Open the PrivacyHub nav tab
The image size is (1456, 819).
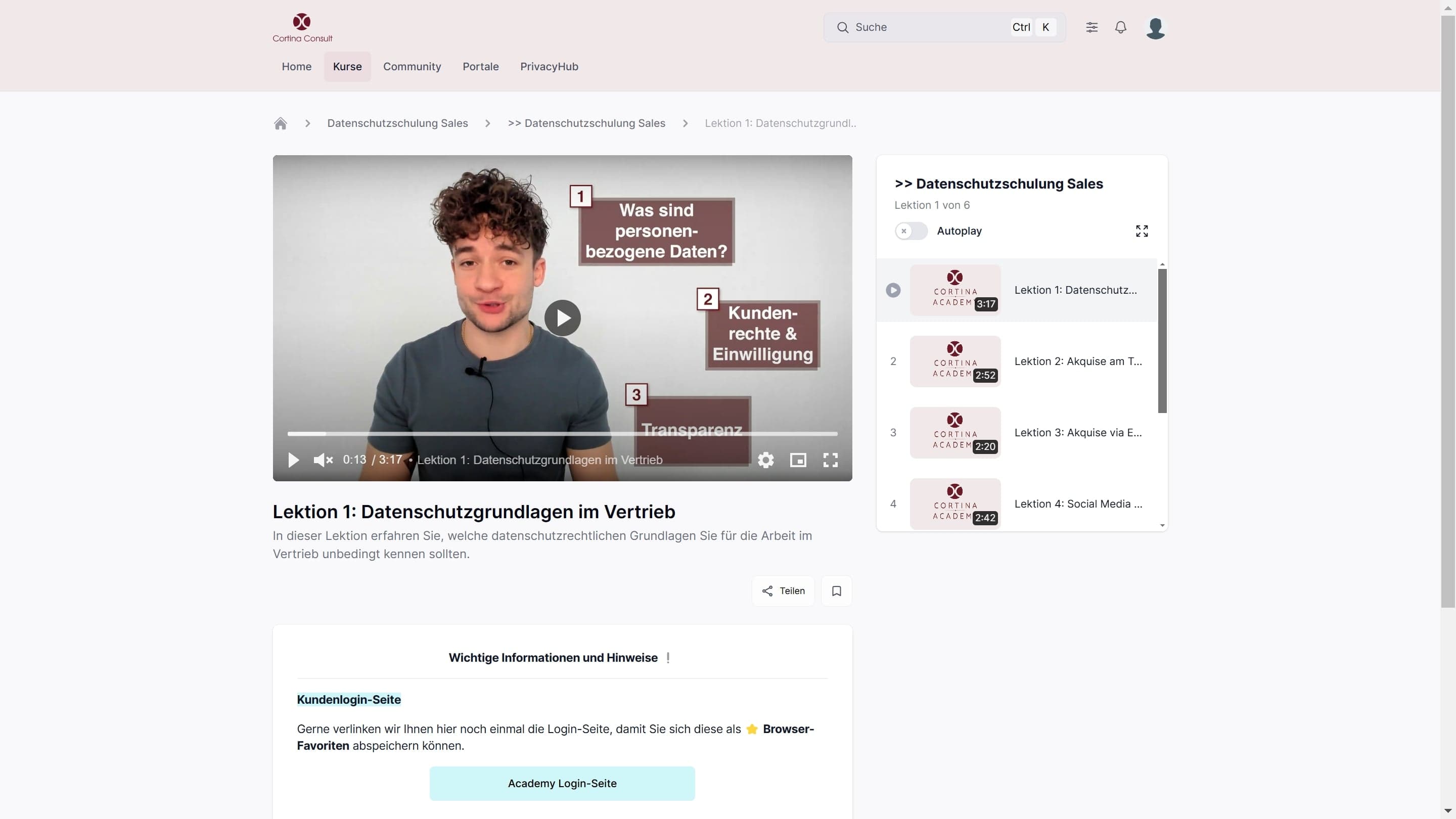[x=549, y=67]
